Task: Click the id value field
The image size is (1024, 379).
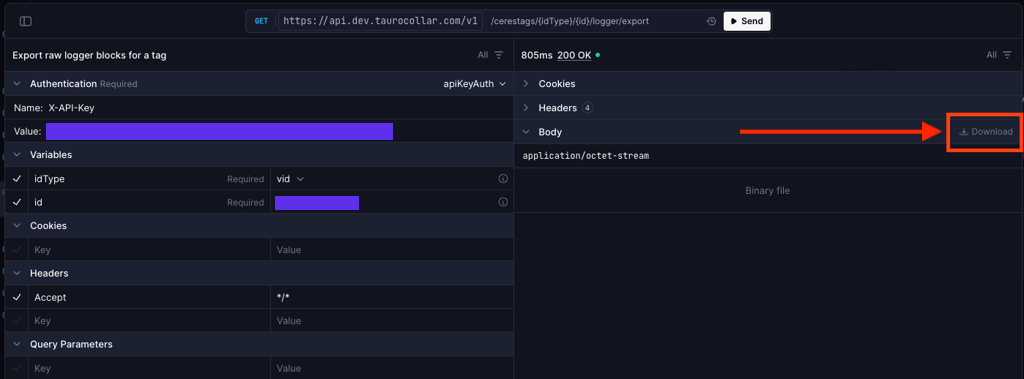Action: 317,203
